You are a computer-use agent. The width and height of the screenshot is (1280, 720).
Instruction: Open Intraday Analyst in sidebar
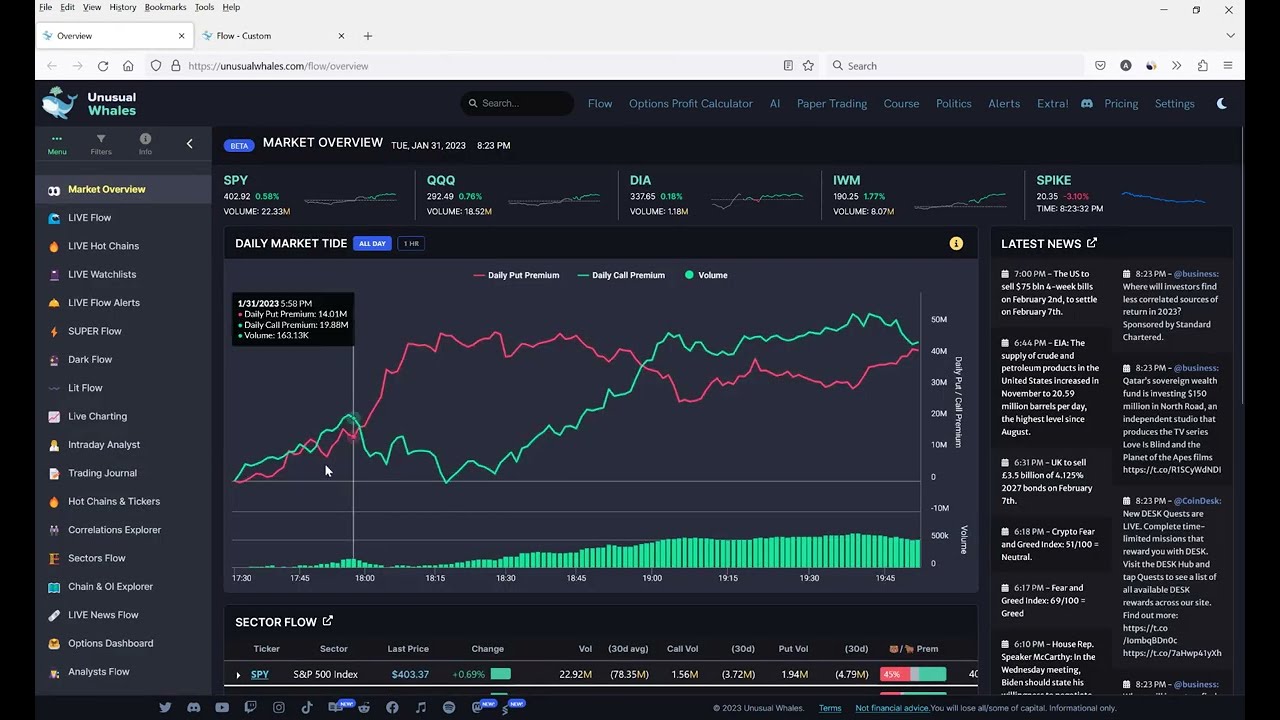pos(123,444)
